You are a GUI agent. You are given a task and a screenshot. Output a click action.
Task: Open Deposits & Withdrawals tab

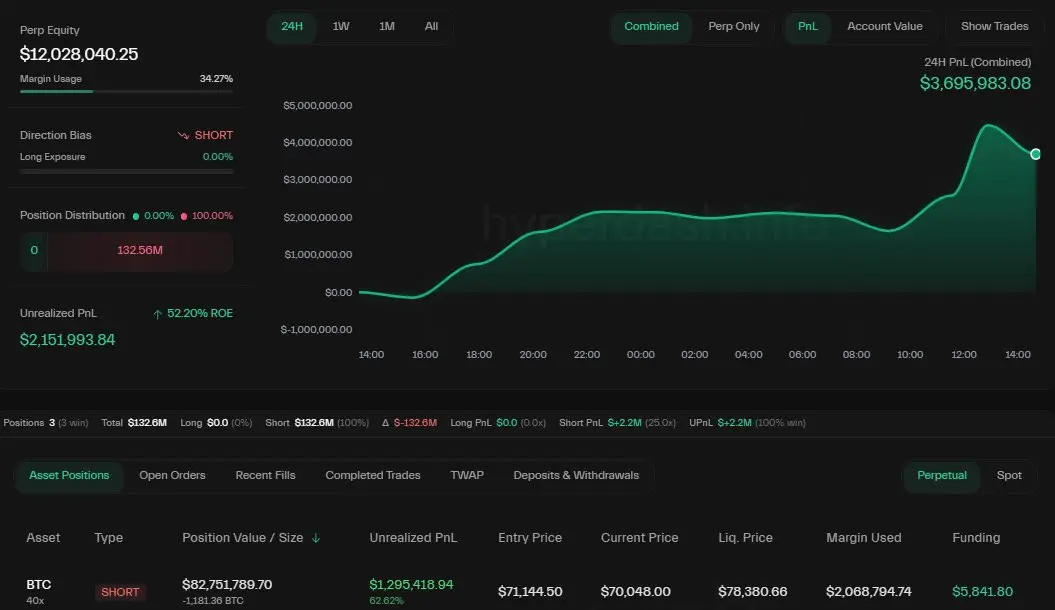point(576,475)
